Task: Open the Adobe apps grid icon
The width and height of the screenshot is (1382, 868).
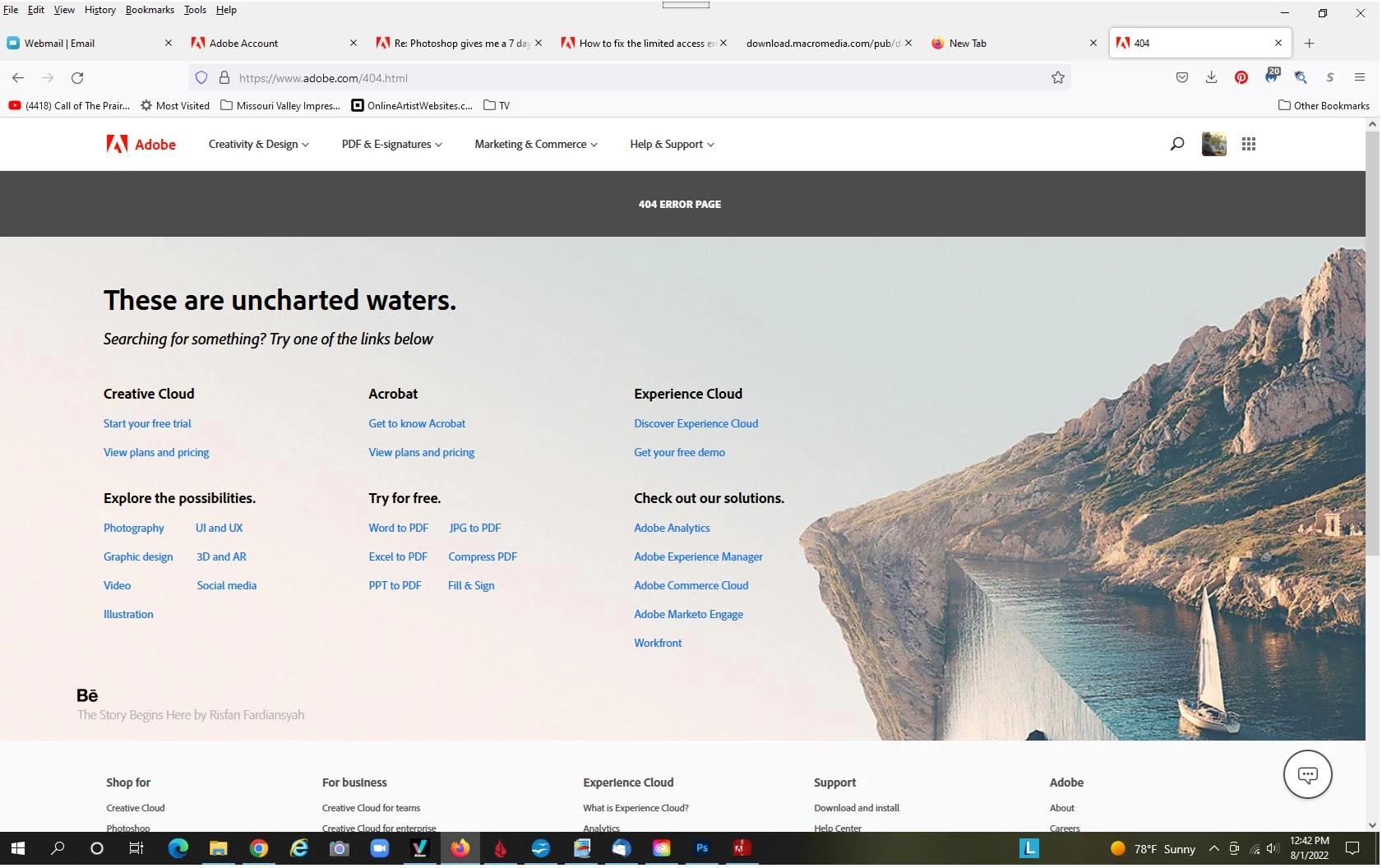Action: pyautogui.click(x=1249, y=144)
